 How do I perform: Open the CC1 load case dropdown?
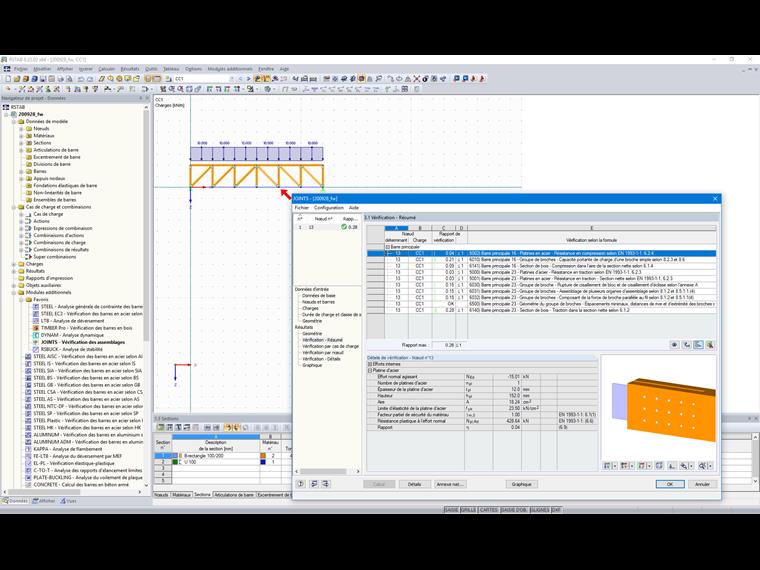(231, 79)
